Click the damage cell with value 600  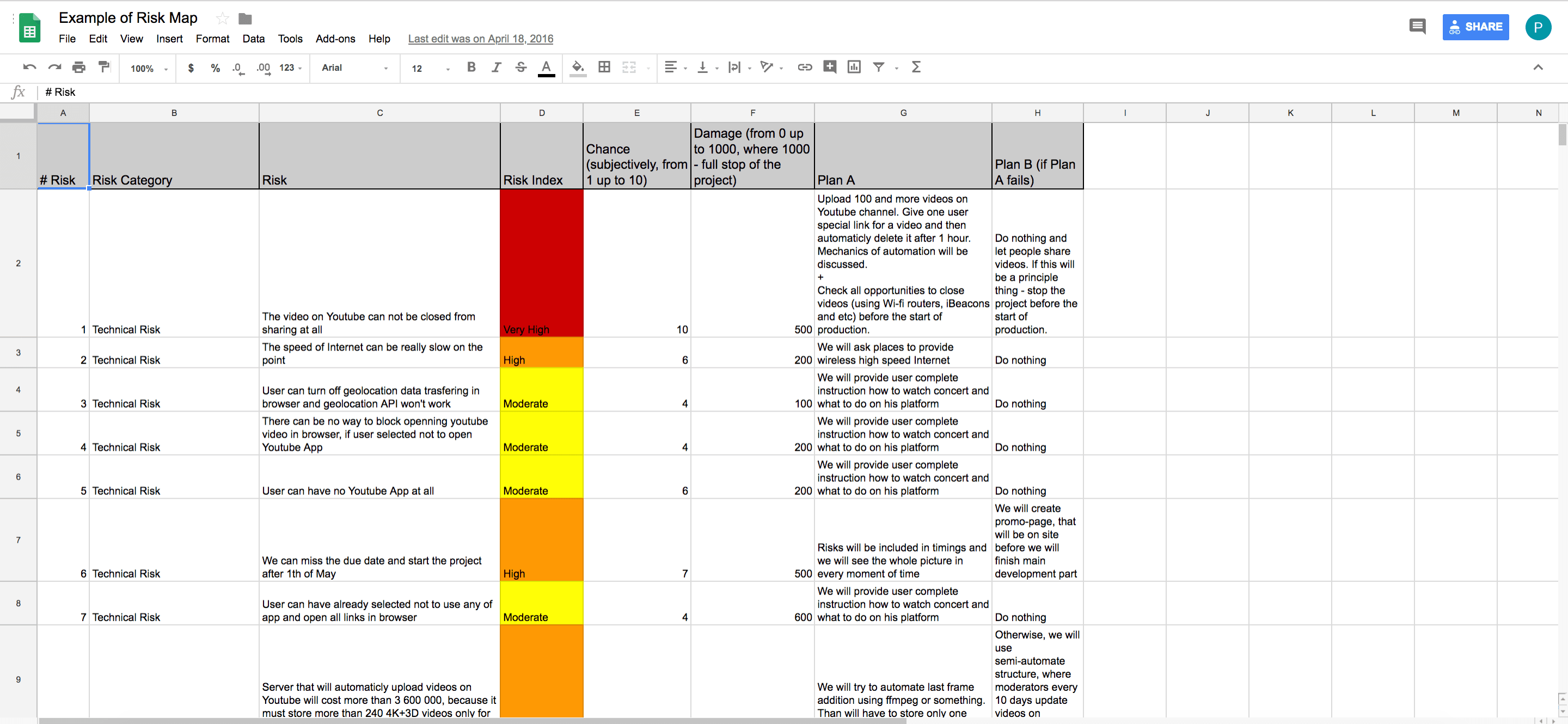(752, 604)
